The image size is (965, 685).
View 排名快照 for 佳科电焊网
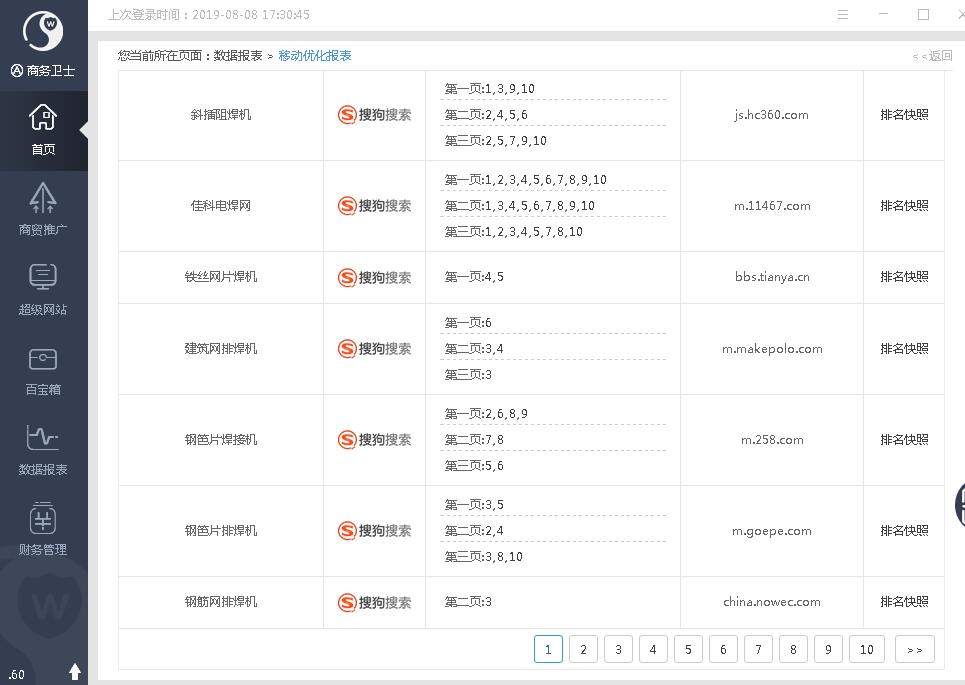[904, 206]
